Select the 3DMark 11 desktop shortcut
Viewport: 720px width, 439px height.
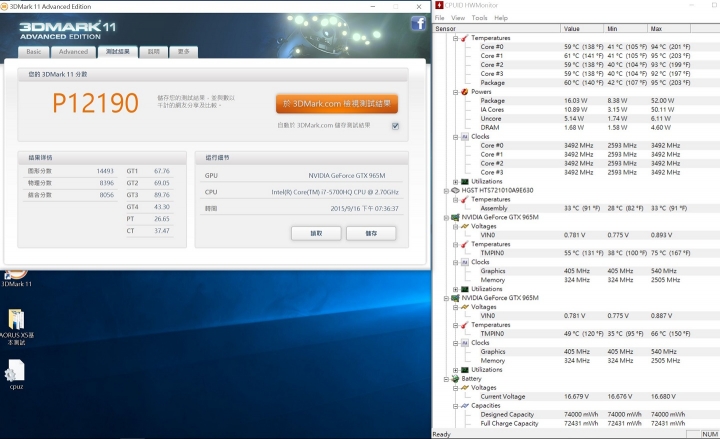pyautogui.click(x=16, y=278)
